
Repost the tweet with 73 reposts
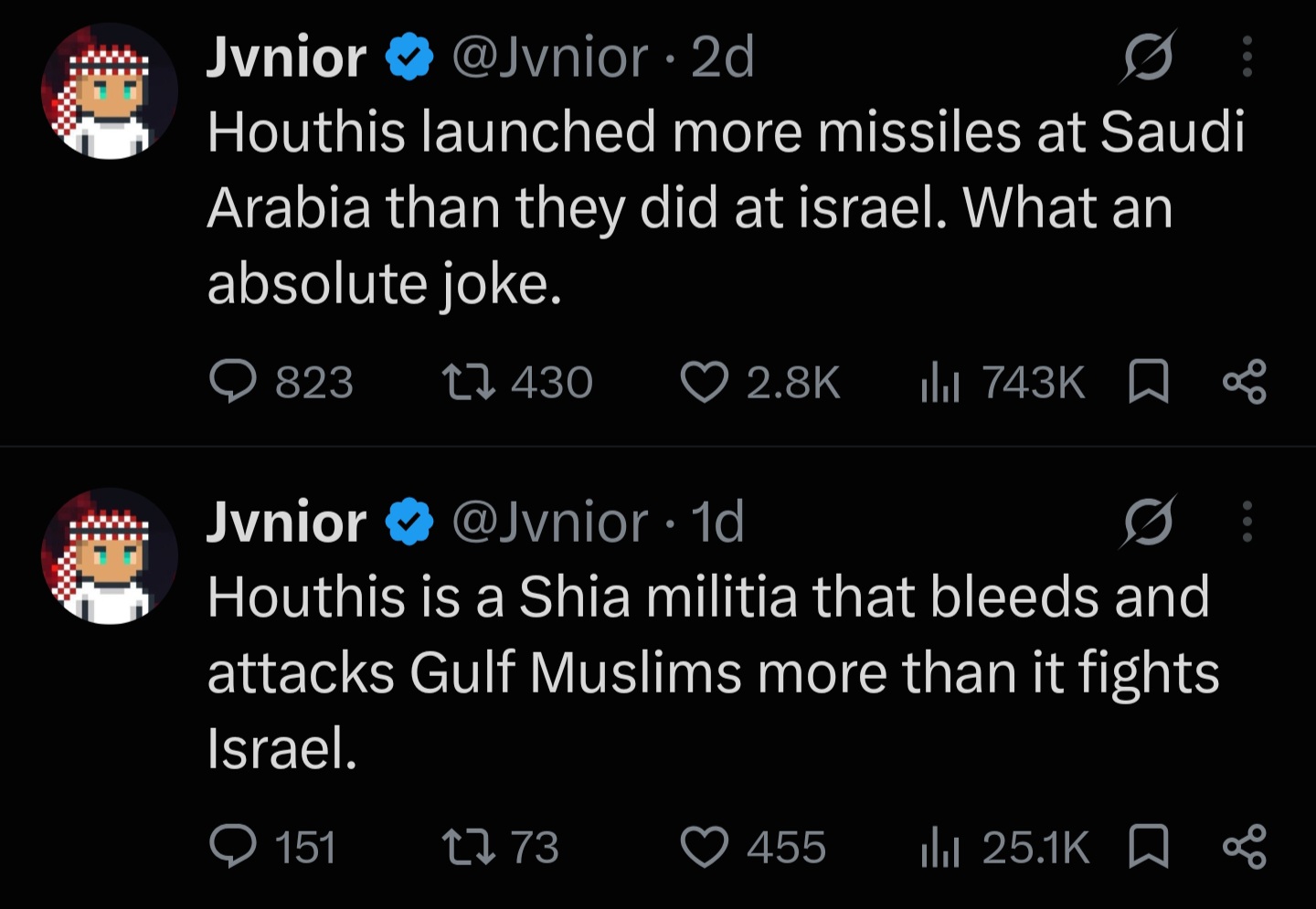click(500, 846)
